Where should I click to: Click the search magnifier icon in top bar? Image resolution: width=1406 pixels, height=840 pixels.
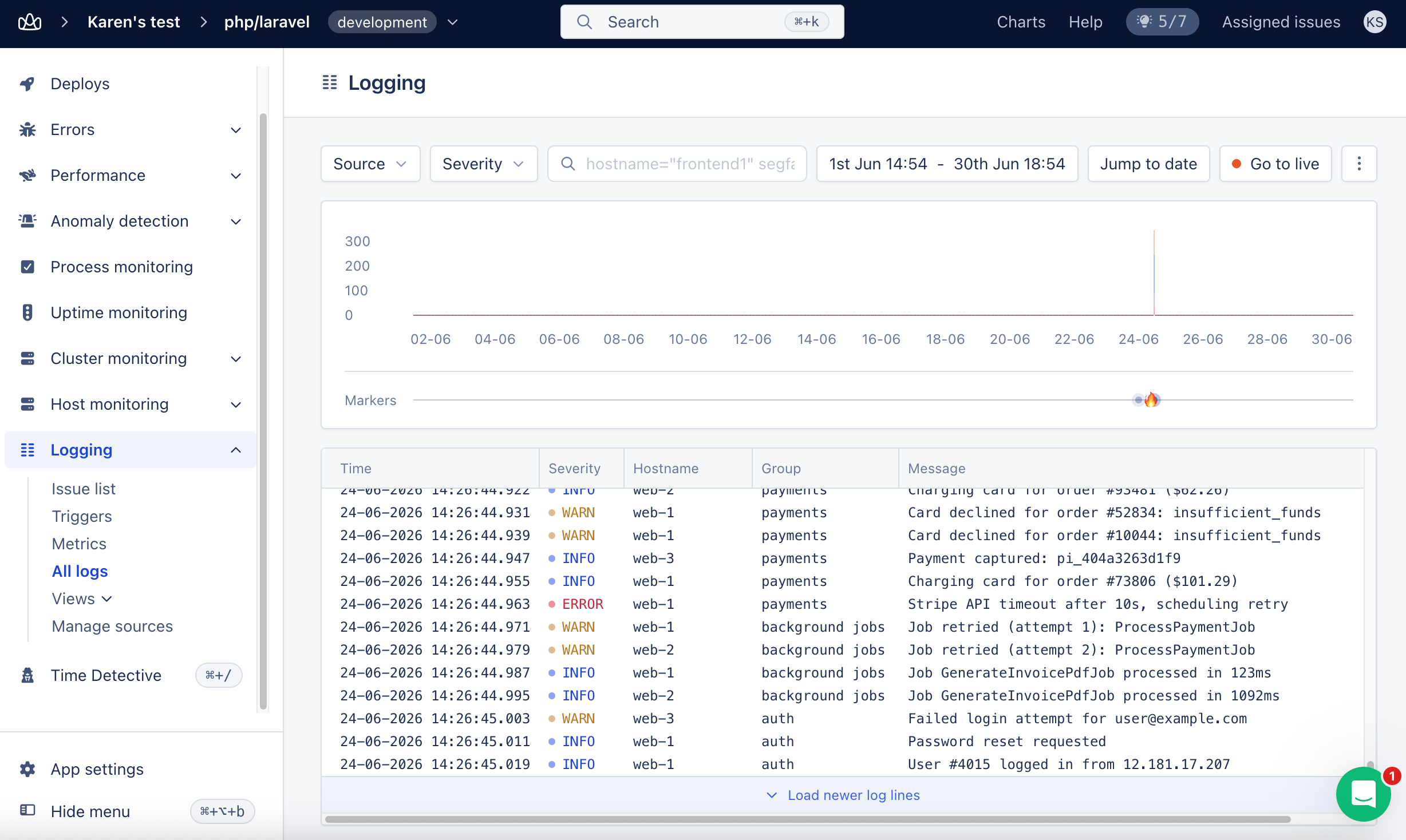tap(584, 22)
